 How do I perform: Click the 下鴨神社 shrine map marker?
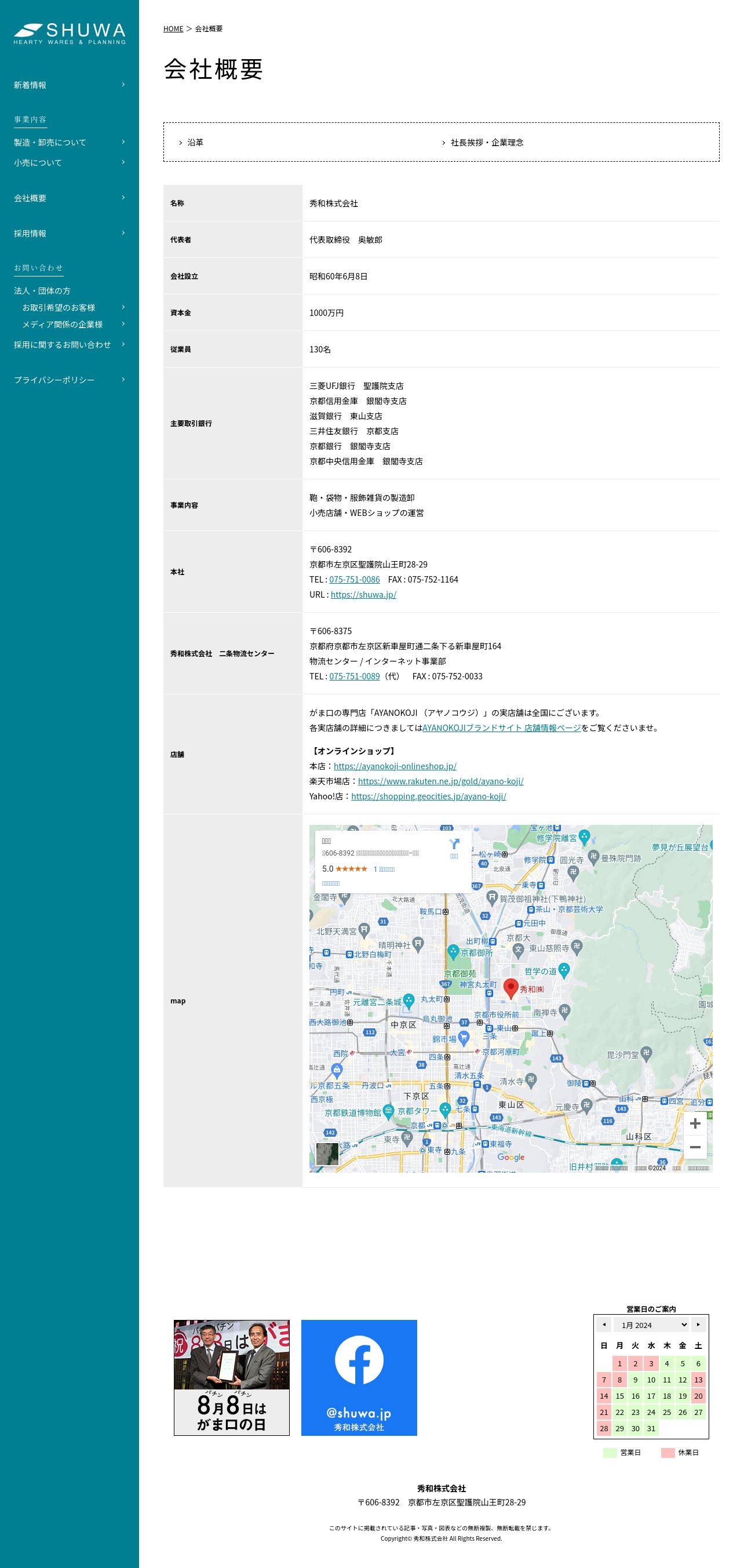pyautogui.click(x=492, y=897)
